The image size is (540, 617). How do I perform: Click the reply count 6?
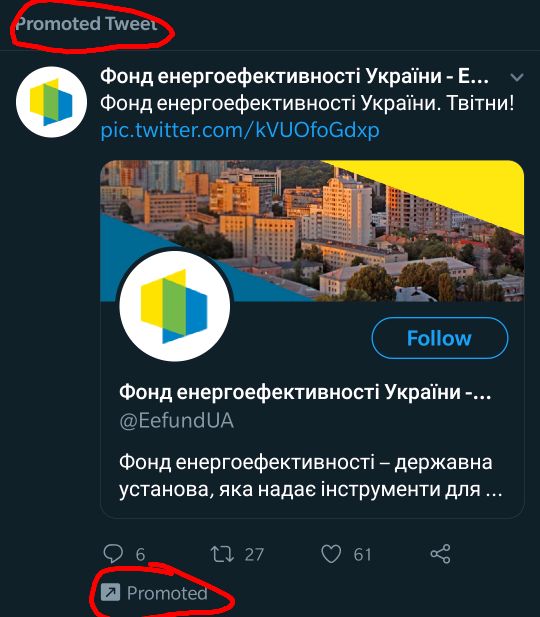tap(141, 554)
